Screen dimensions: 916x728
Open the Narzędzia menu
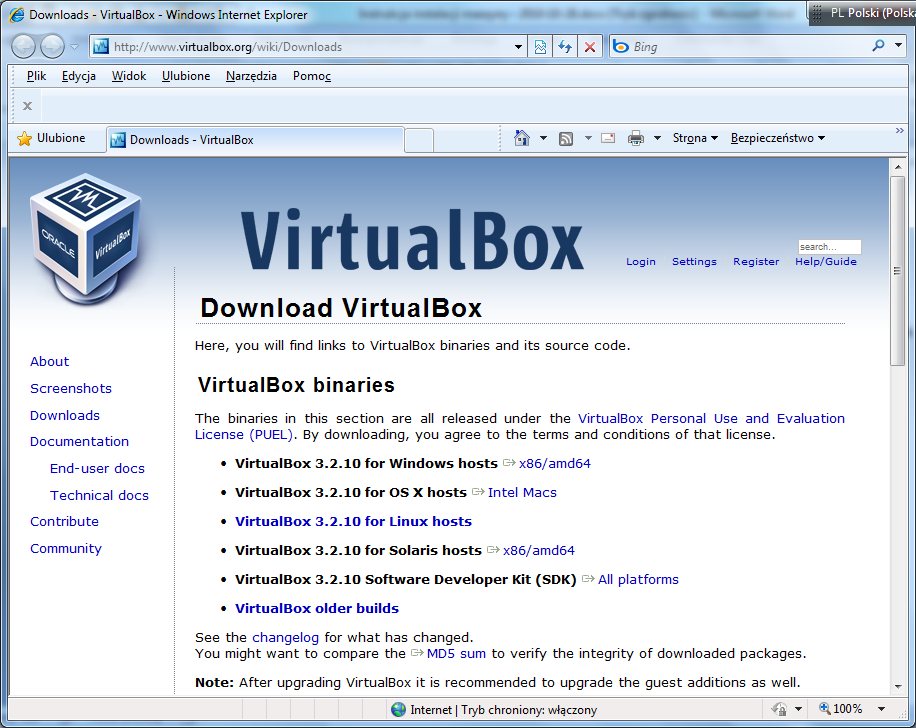pos(251,76)
